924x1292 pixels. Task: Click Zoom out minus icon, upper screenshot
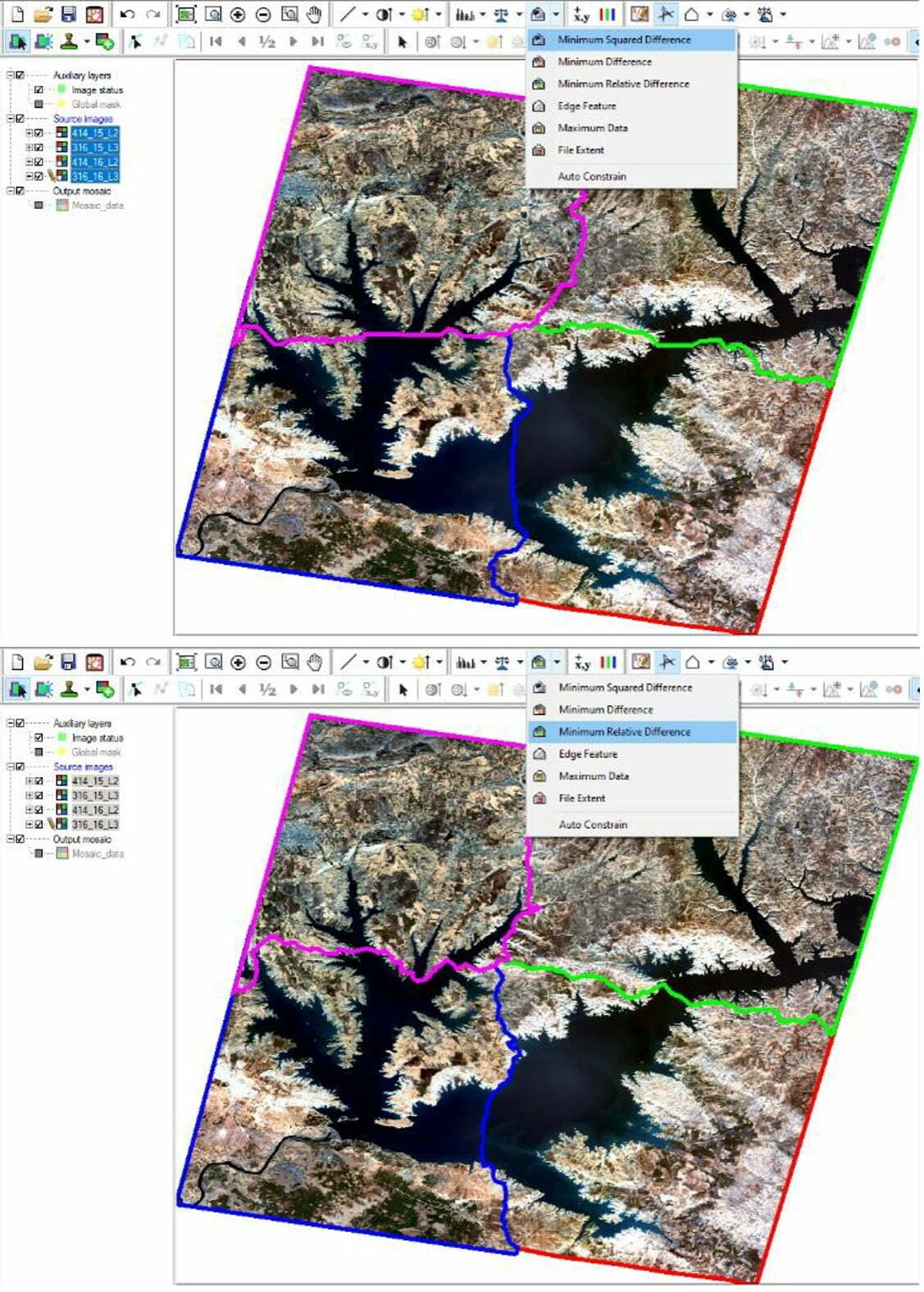263,15
